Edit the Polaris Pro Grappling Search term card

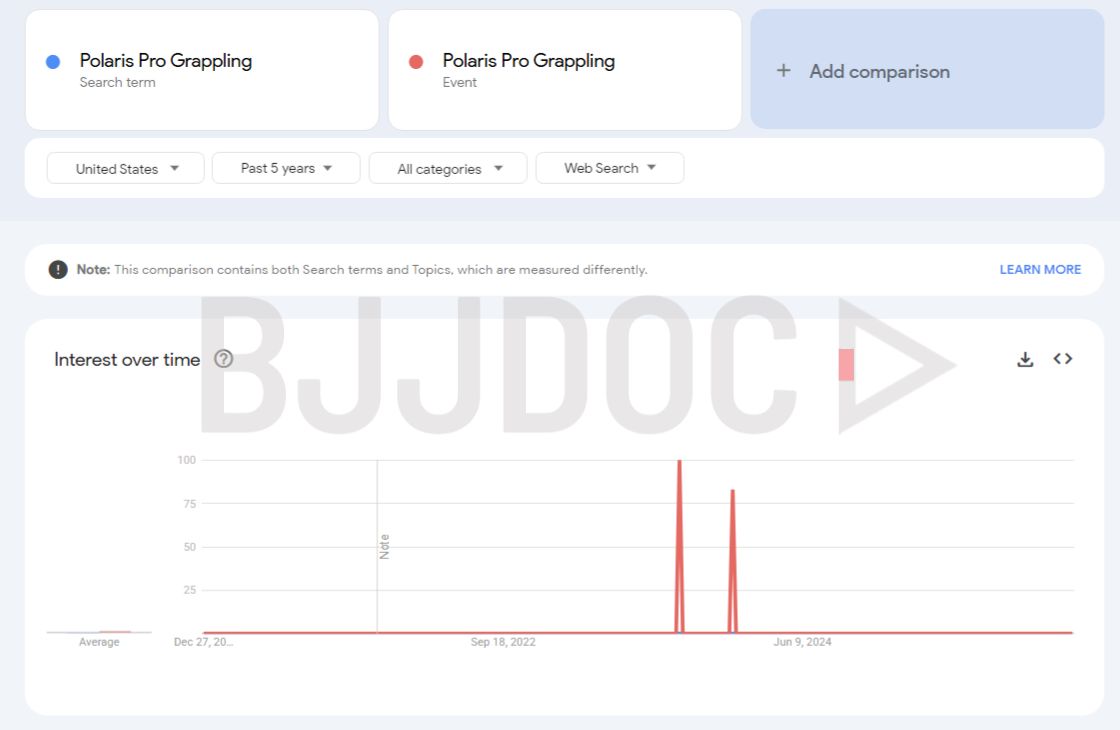(x=202, y=70)
